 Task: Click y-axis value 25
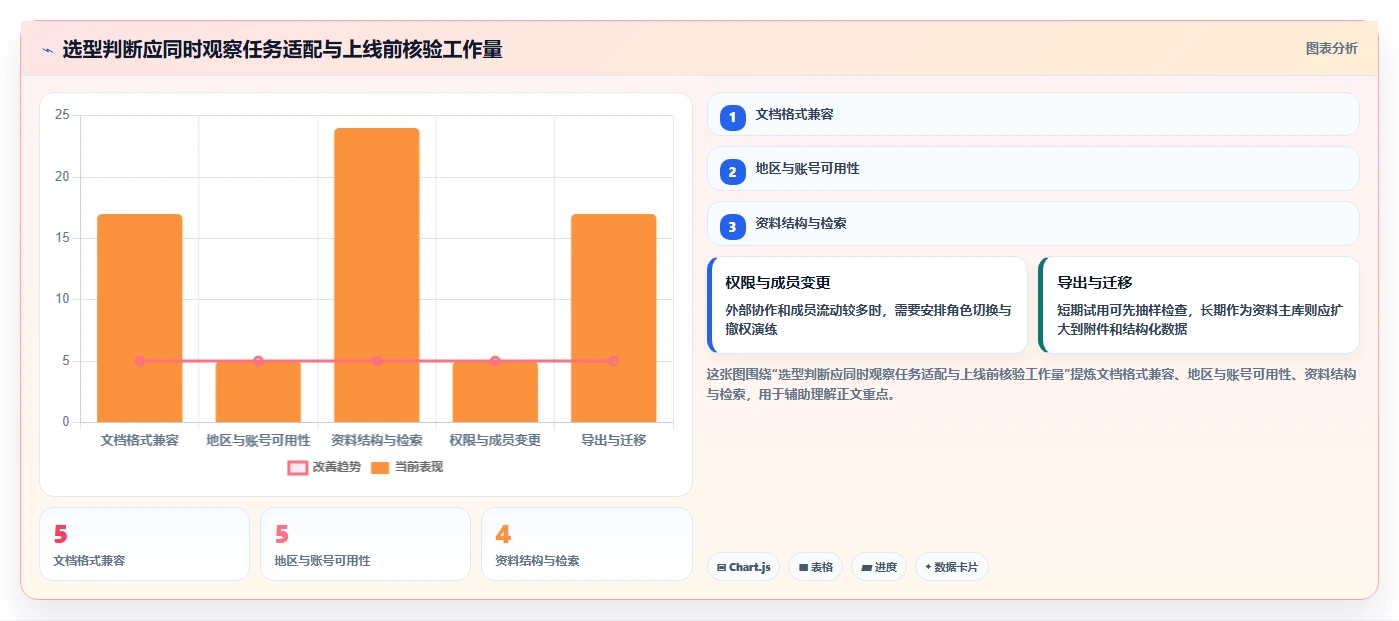coord(62,115)
